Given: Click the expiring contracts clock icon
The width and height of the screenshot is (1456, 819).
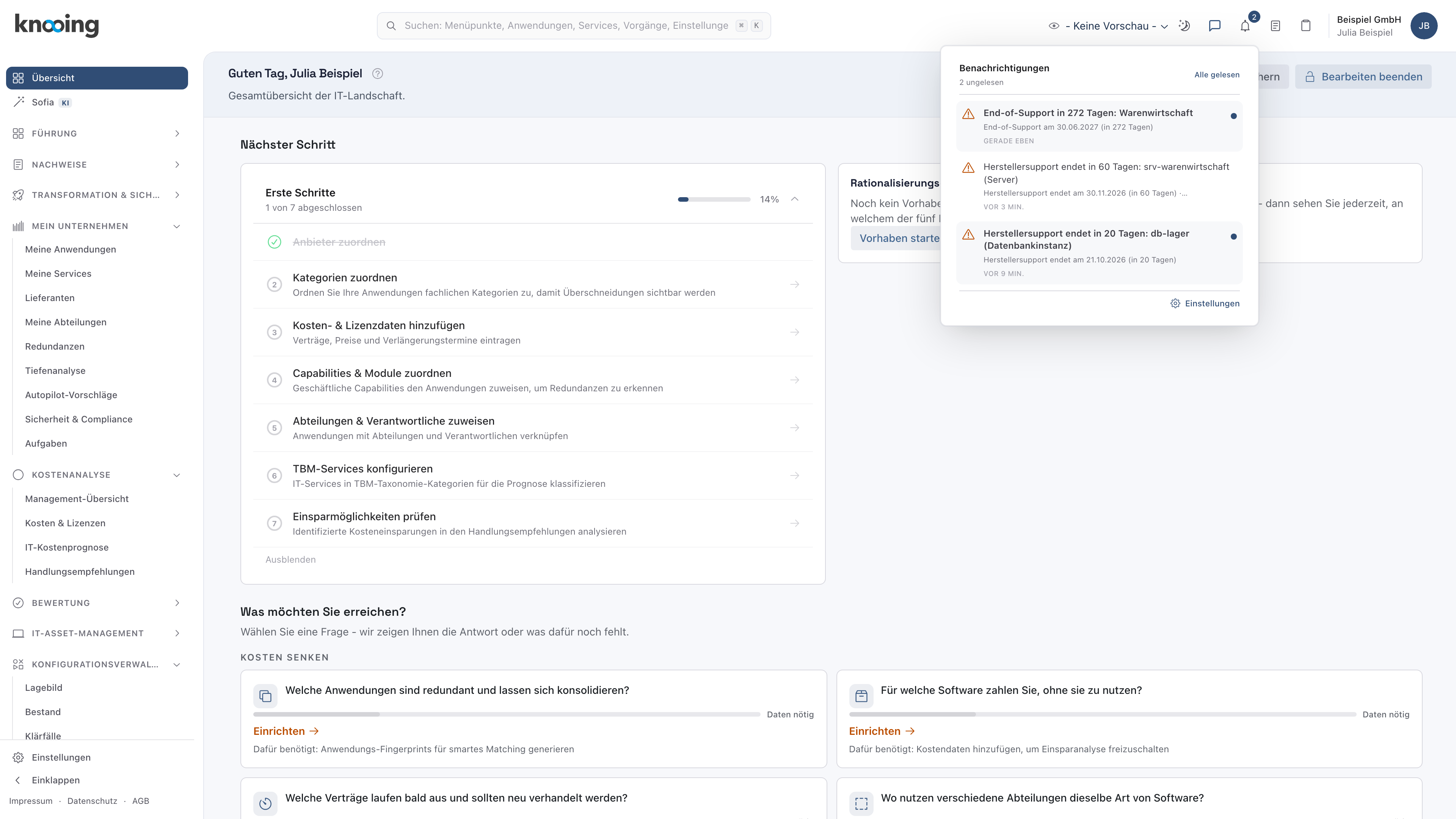Looking at the screenshot, I should pyautogui.click(x=265, y=803).
